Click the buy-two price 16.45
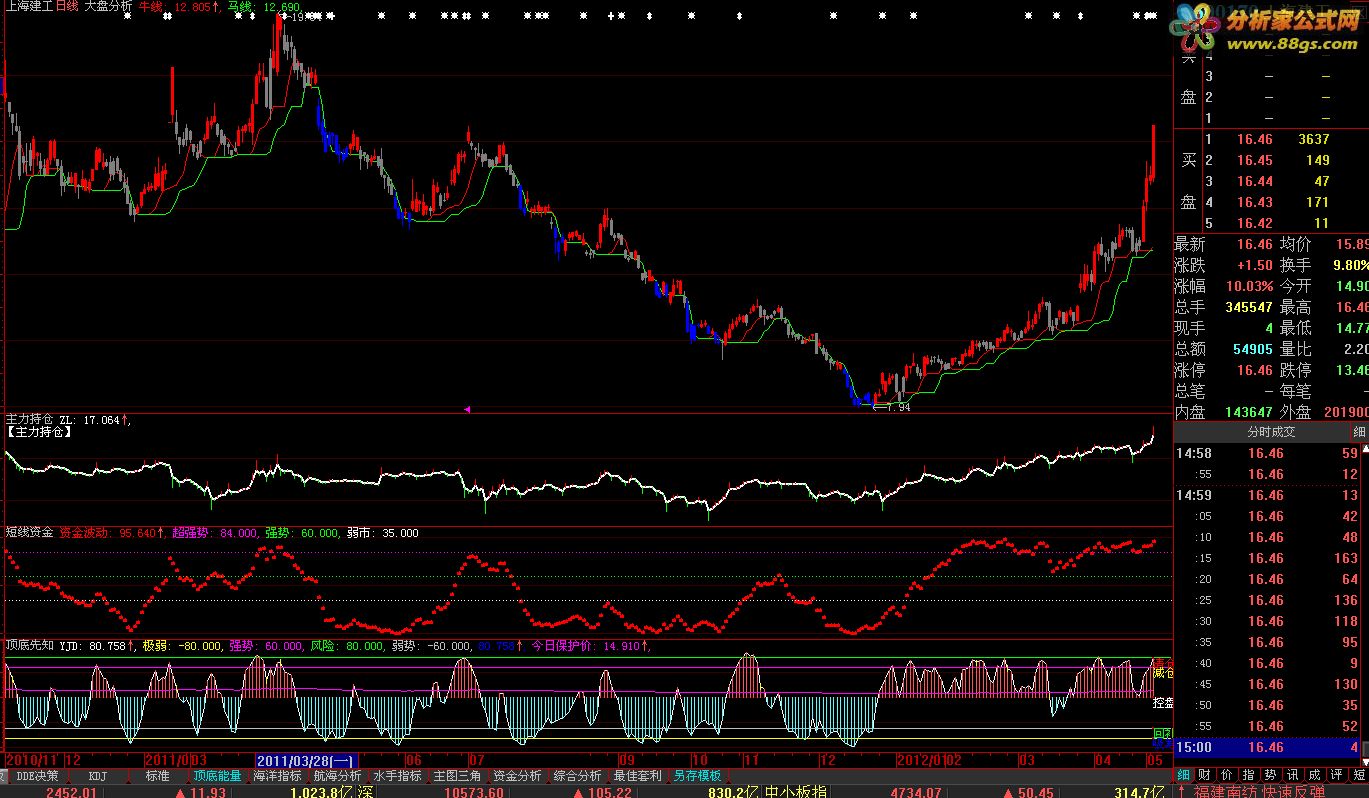 1255,160
